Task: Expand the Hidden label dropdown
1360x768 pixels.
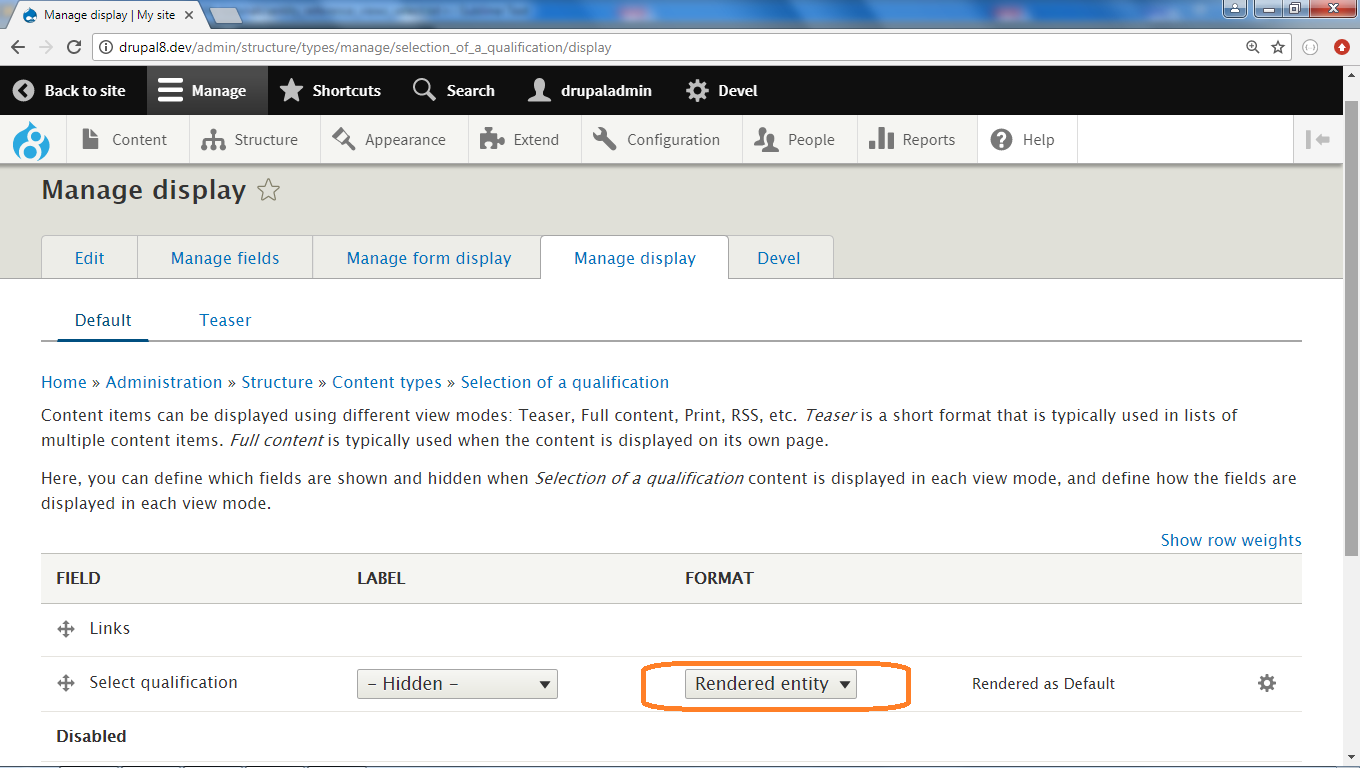Action: click(x=457, y=684)
